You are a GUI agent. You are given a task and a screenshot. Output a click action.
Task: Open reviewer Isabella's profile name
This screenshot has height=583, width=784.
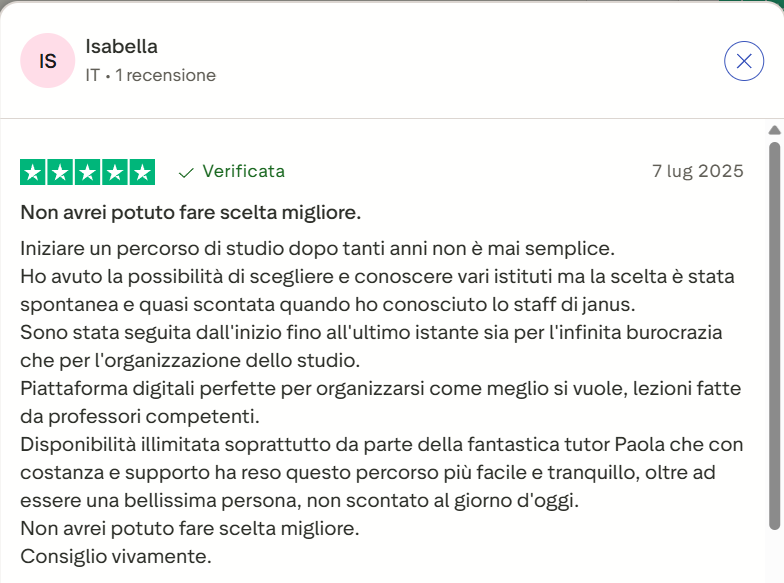pyautogui.click(x=121, y=46)
